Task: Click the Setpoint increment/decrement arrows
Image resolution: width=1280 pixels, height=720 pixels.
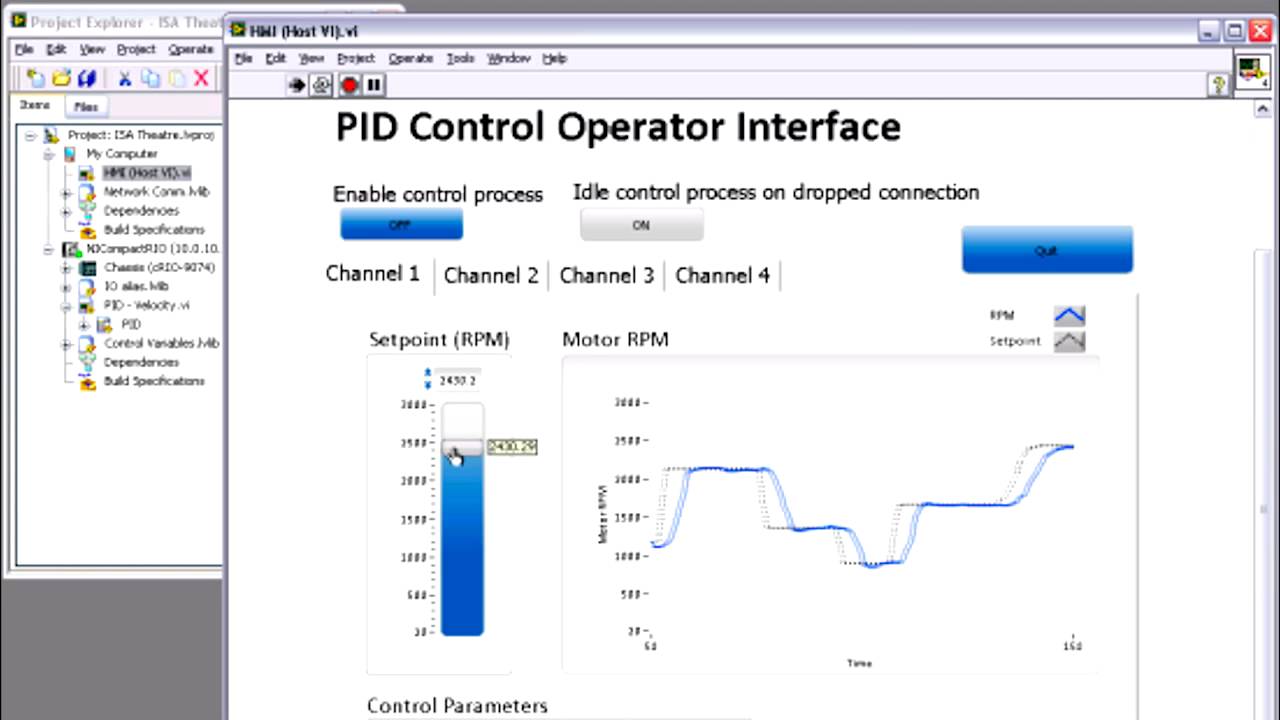Action: coord(428,379)
